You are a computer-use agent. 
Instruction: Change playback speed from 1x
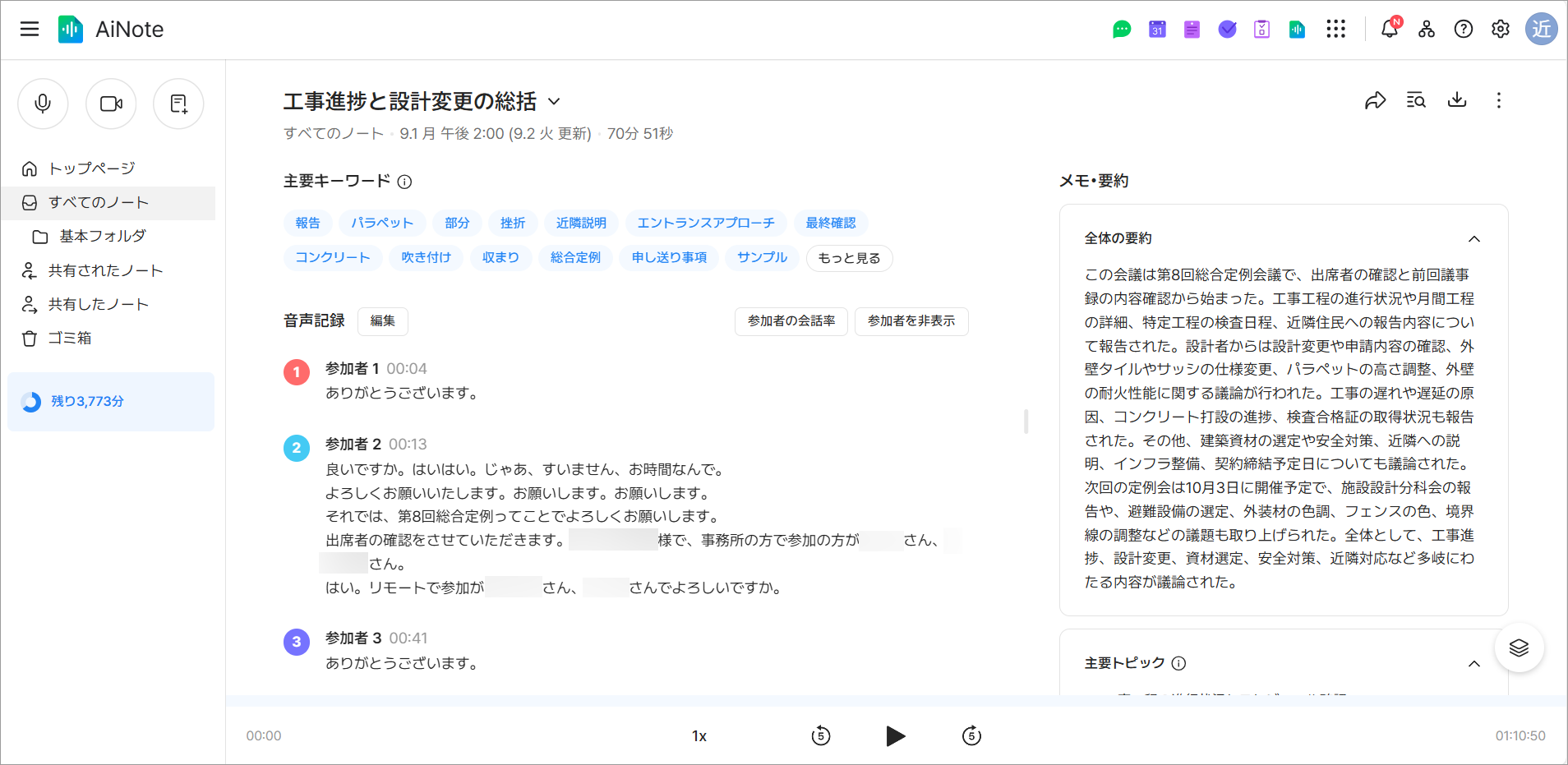click(699, 736)
